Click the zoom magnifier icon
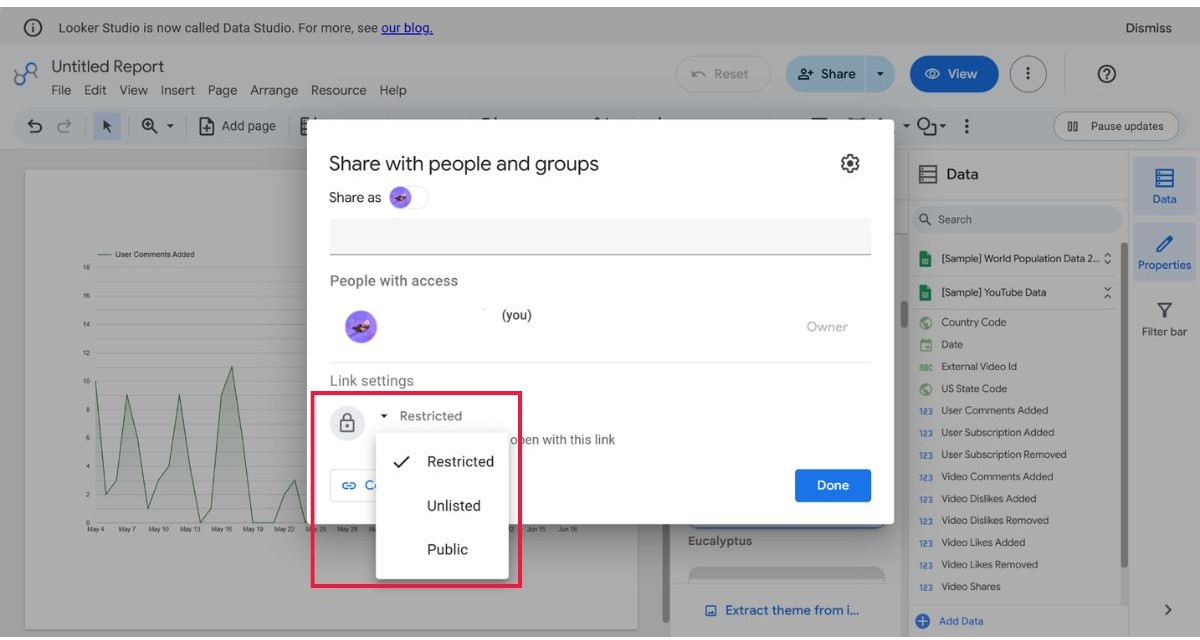The width and height of the screenshot is (1200, 640). click(x=149, y=126)
